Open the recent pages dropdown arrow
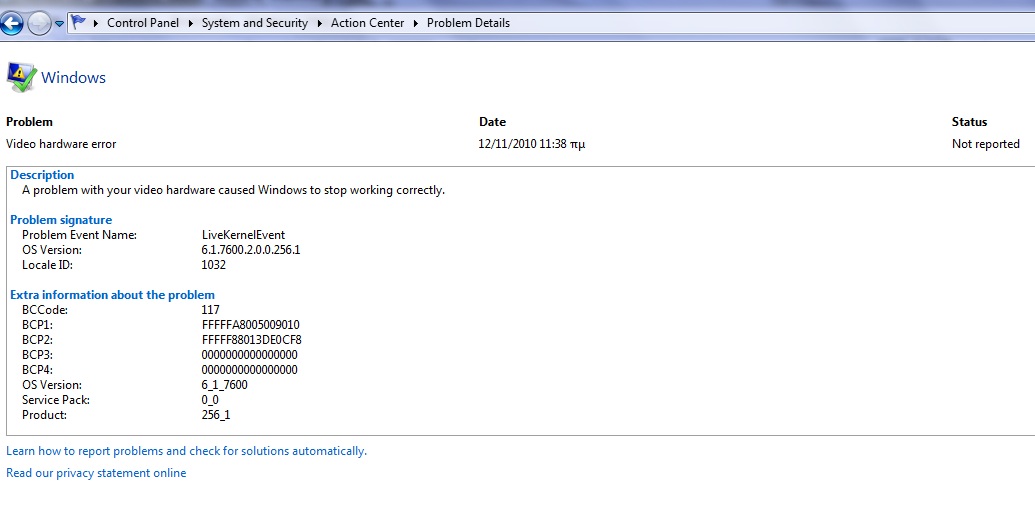Image resolution: width=1035 pixels, height=520 pixels. pos(59,24)
